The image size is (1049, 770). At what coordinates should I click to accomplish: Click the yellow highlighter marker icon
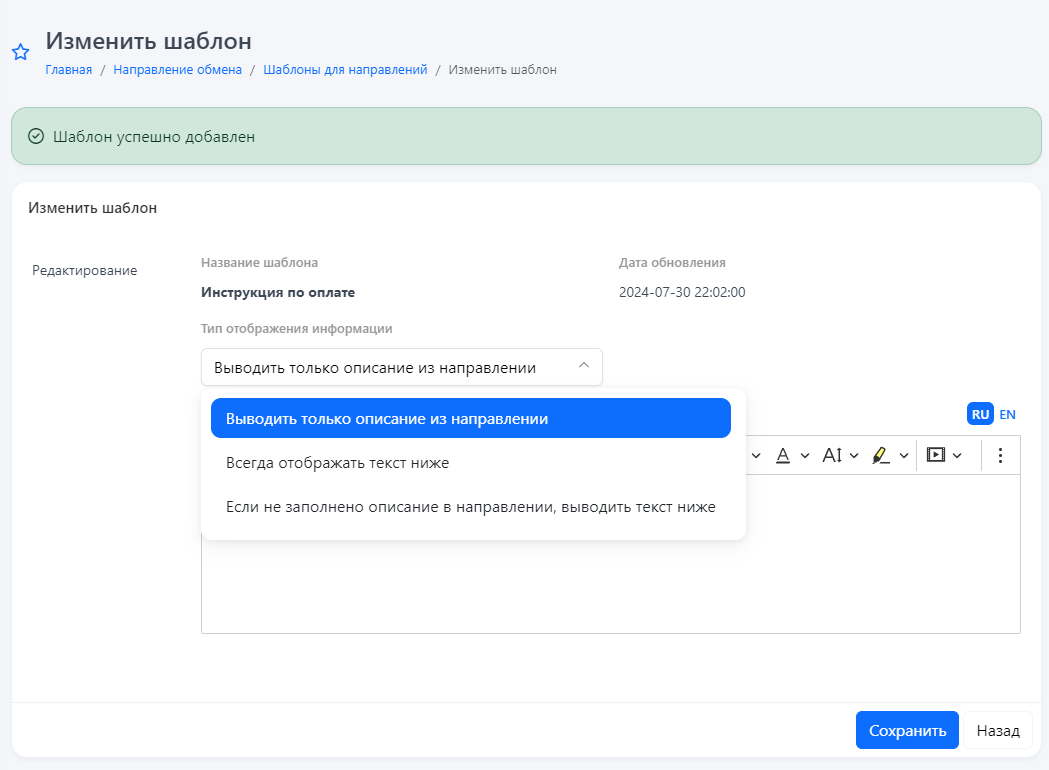(881, 455)
